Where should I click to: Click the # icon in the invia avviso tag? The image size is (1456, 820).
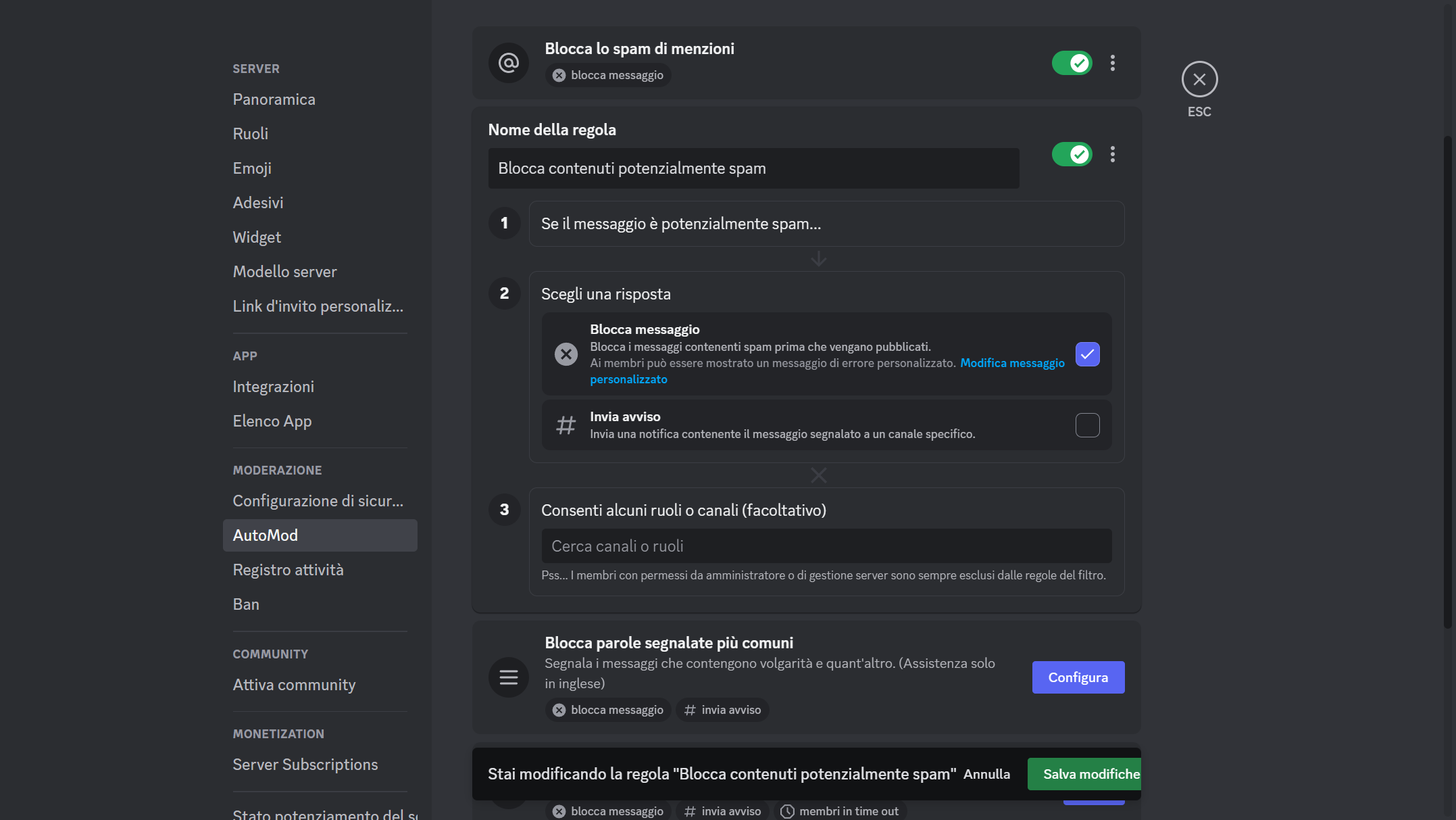(x=690, y=710)
